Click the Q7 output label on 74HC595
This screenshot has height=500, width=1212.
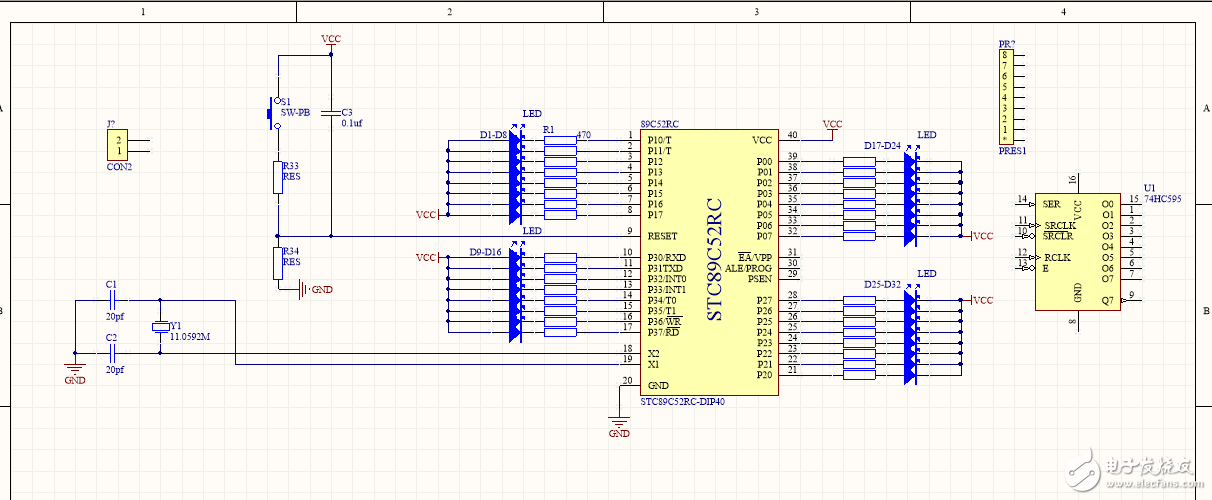(x=1107, y=300)
